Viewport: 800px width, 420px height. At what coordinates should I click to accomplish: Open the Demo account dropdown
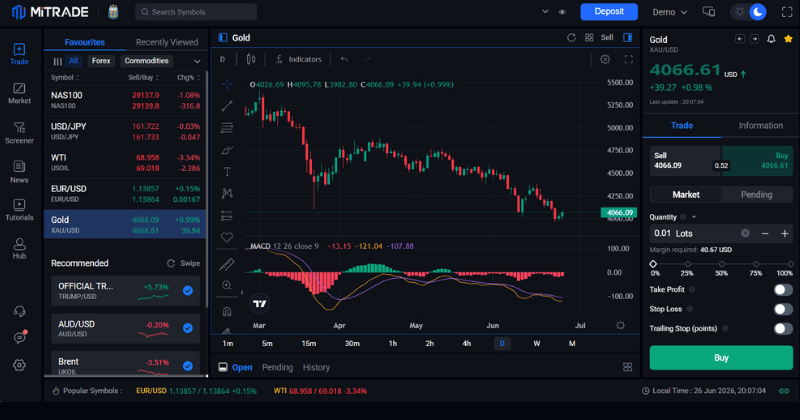[669, 12]
